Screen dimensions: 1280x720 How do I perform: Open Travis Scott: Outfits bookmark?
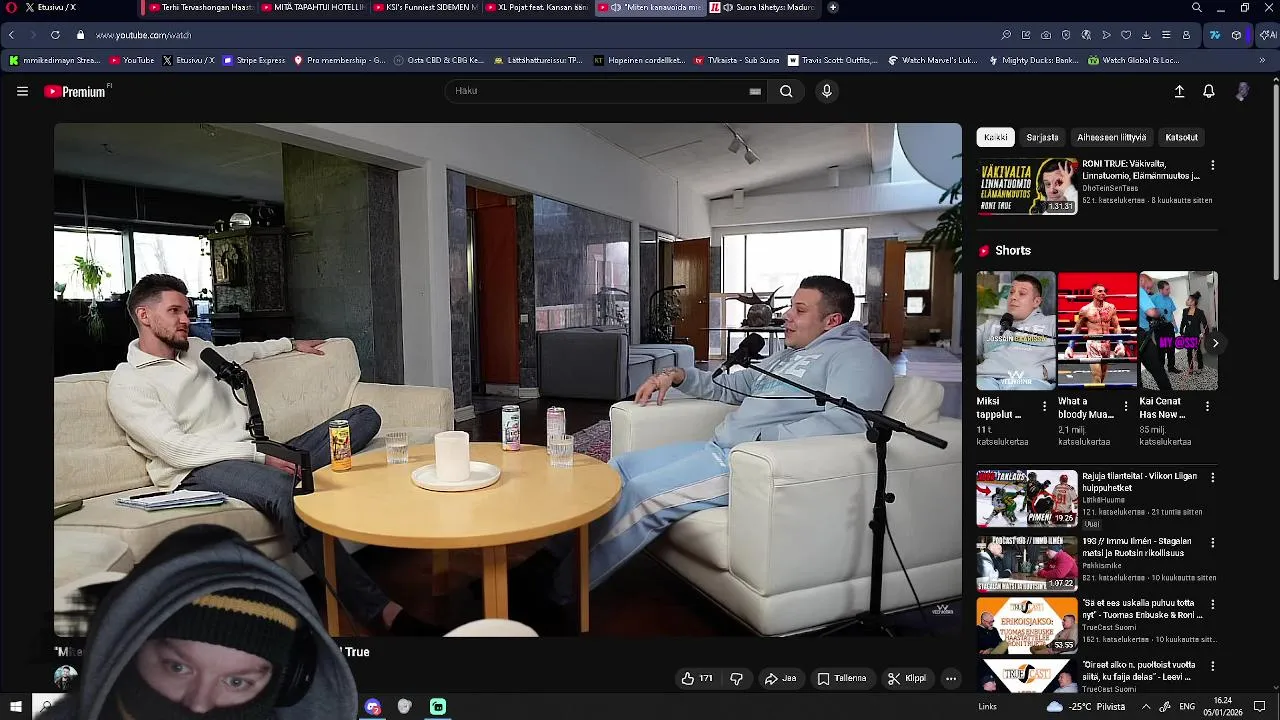pyautogui.click(x=833, y=60)
